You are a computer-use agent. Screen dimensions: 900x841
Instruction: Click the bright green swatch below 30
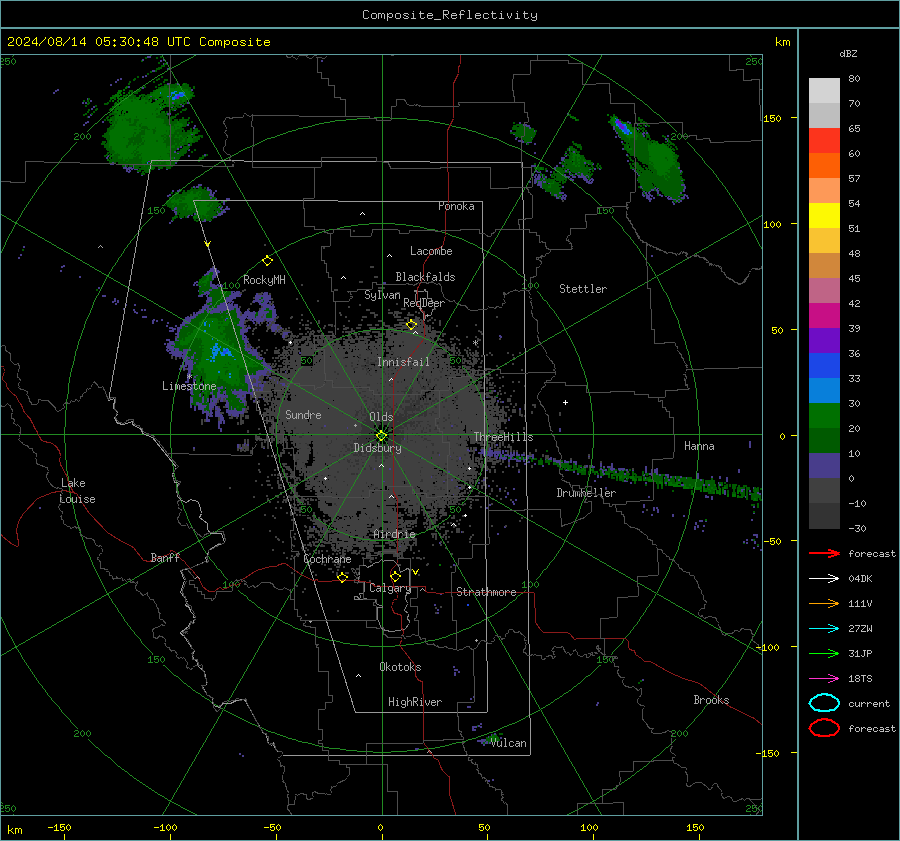(824, 415)
